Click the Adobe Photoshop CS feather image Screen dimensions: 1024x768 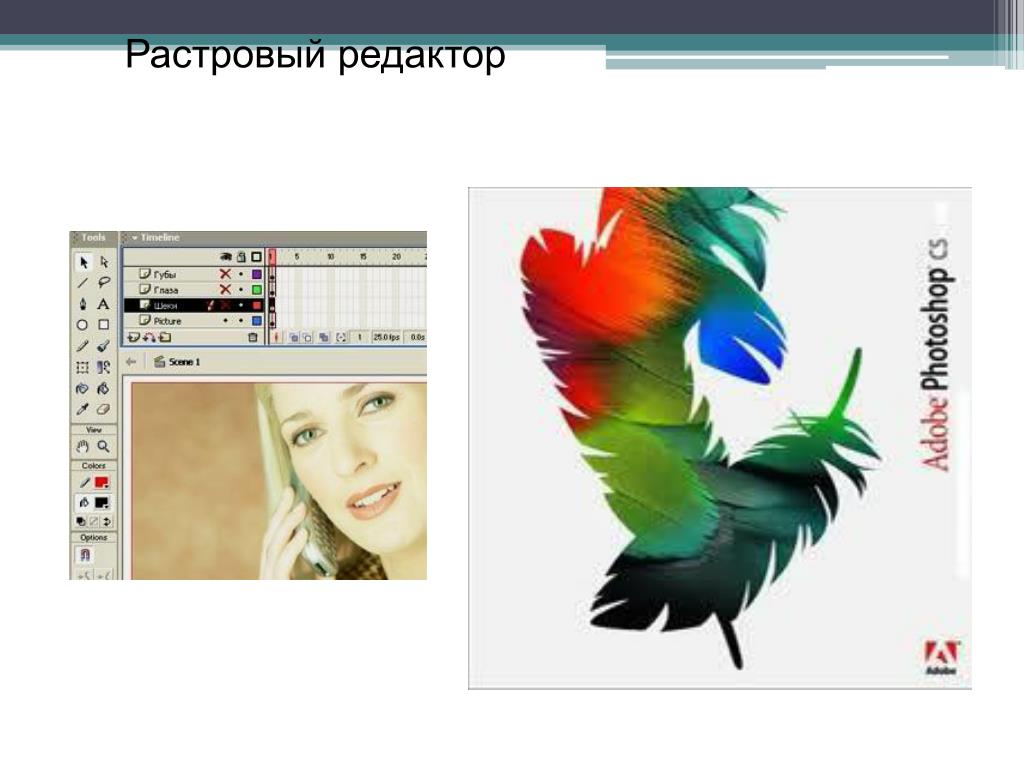(720, 438)
